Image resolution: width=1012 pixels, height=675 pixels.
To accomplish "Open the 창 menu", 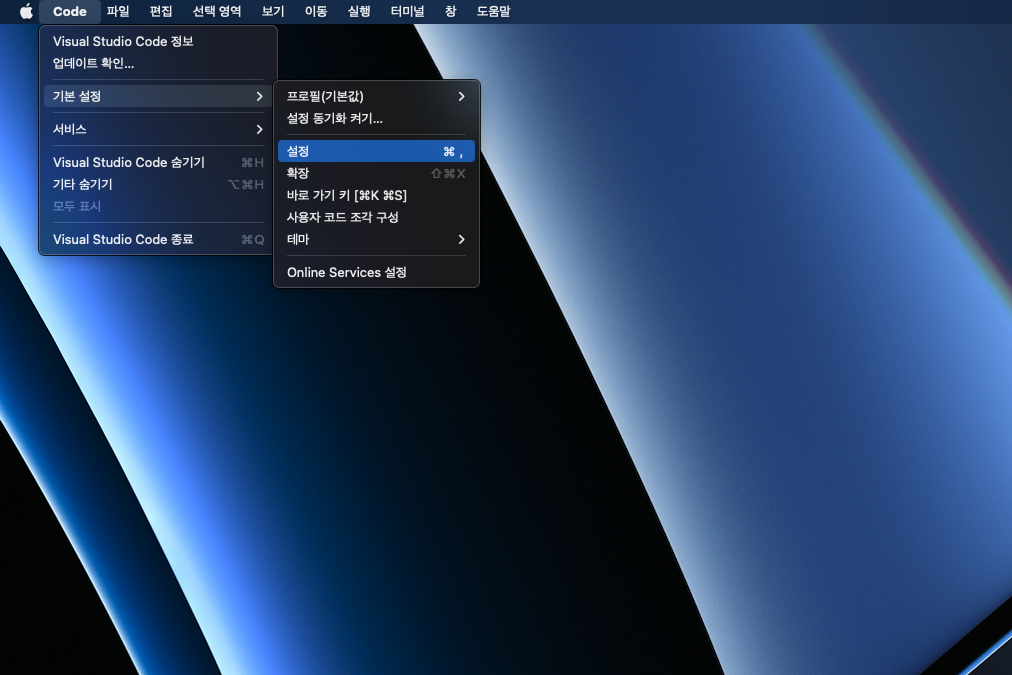I will coord(450,12).
